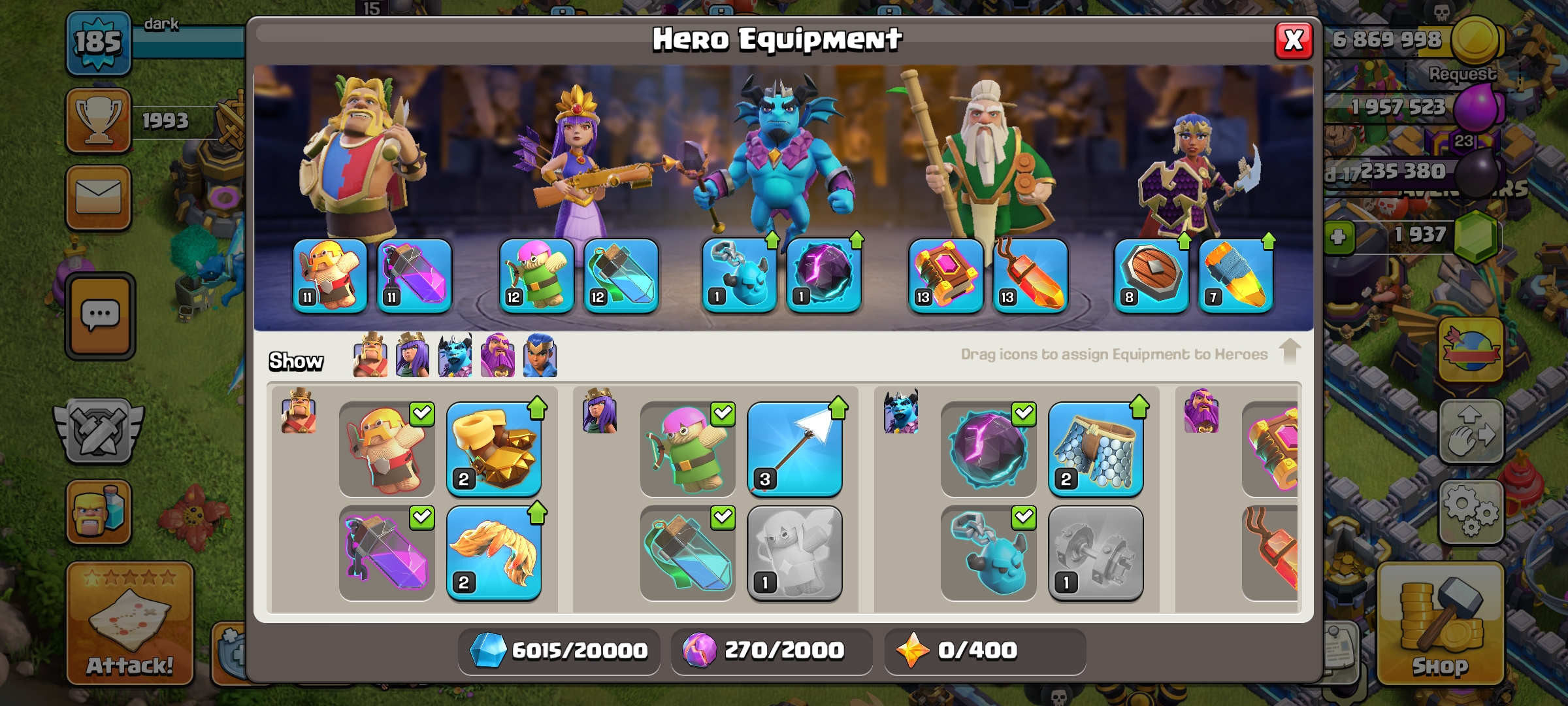Click upgrade arrow on Minion Prince dark orb slot
1568x706 pixels.
857,241
